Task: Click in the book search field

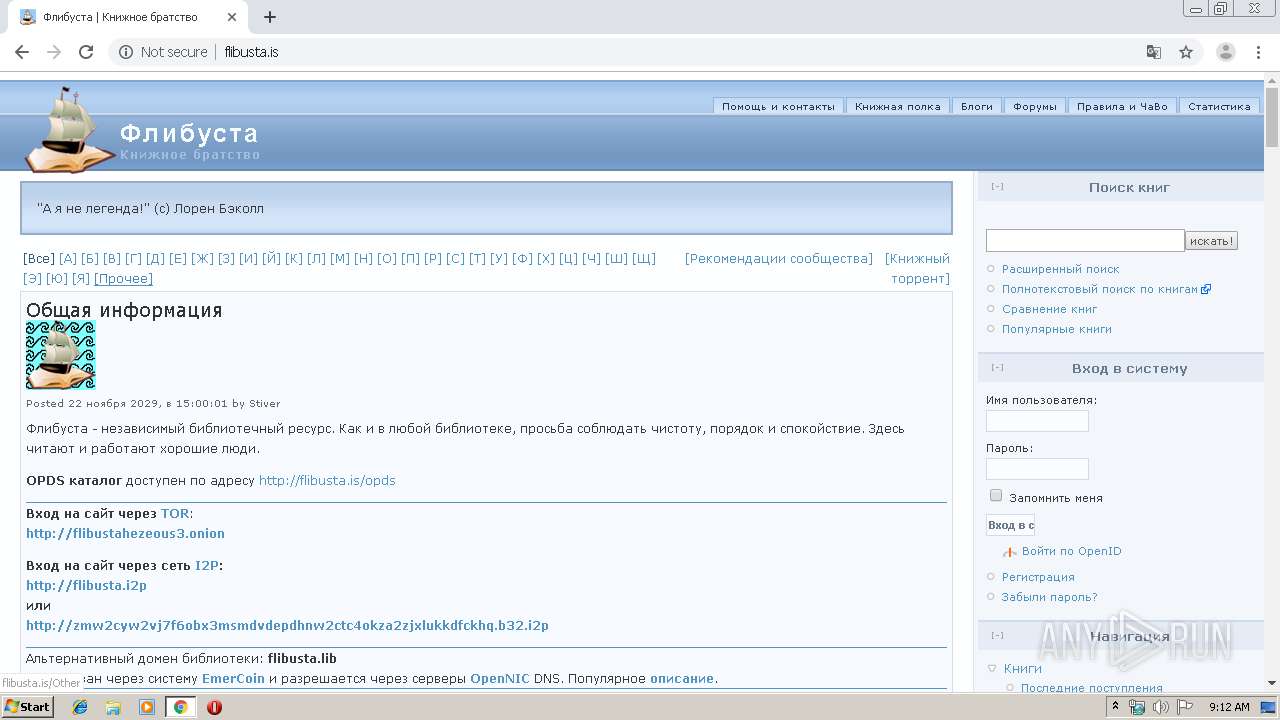Action: [x=1085, y=240]
